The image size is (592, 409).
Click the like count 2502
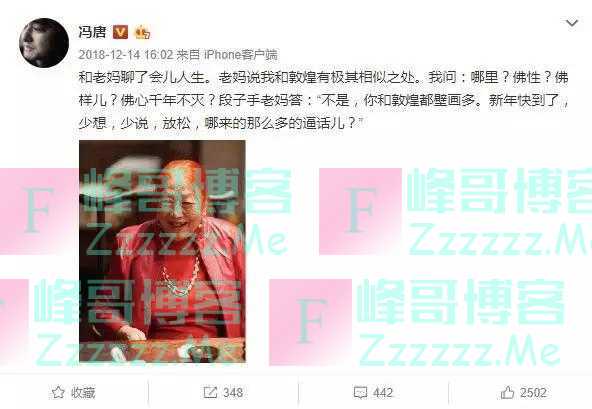point(533,393)
